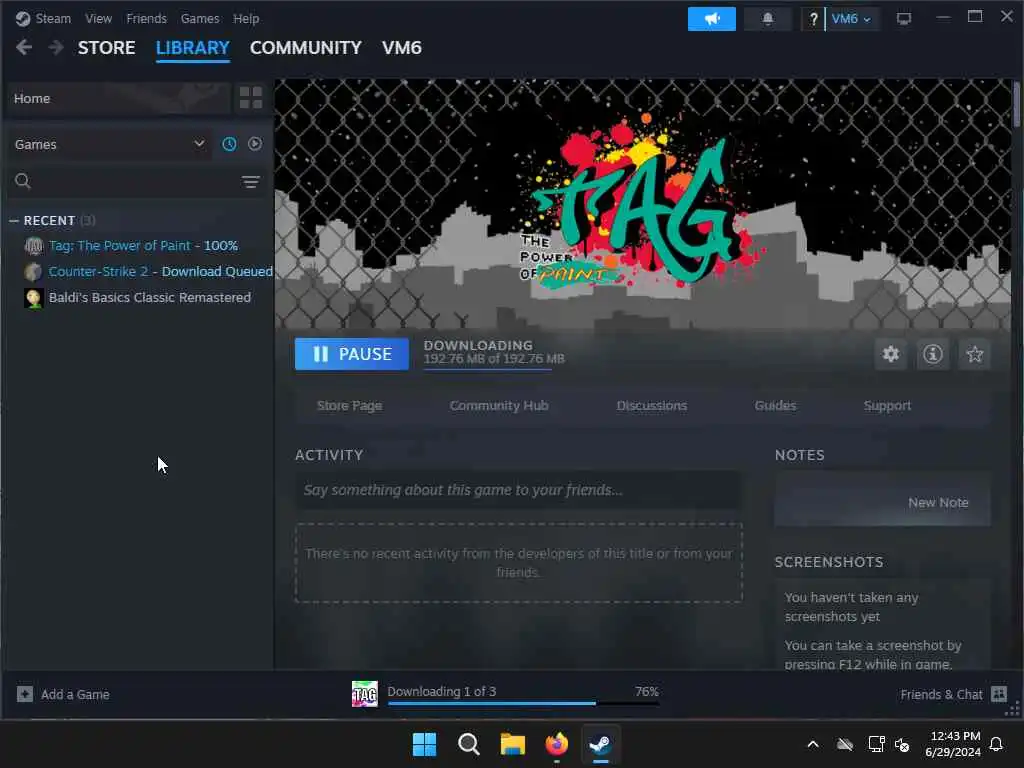Enter Big Picture mode monitor icon
The width and height of the screenshot is (1024, 768).
(x=903, y=19)
